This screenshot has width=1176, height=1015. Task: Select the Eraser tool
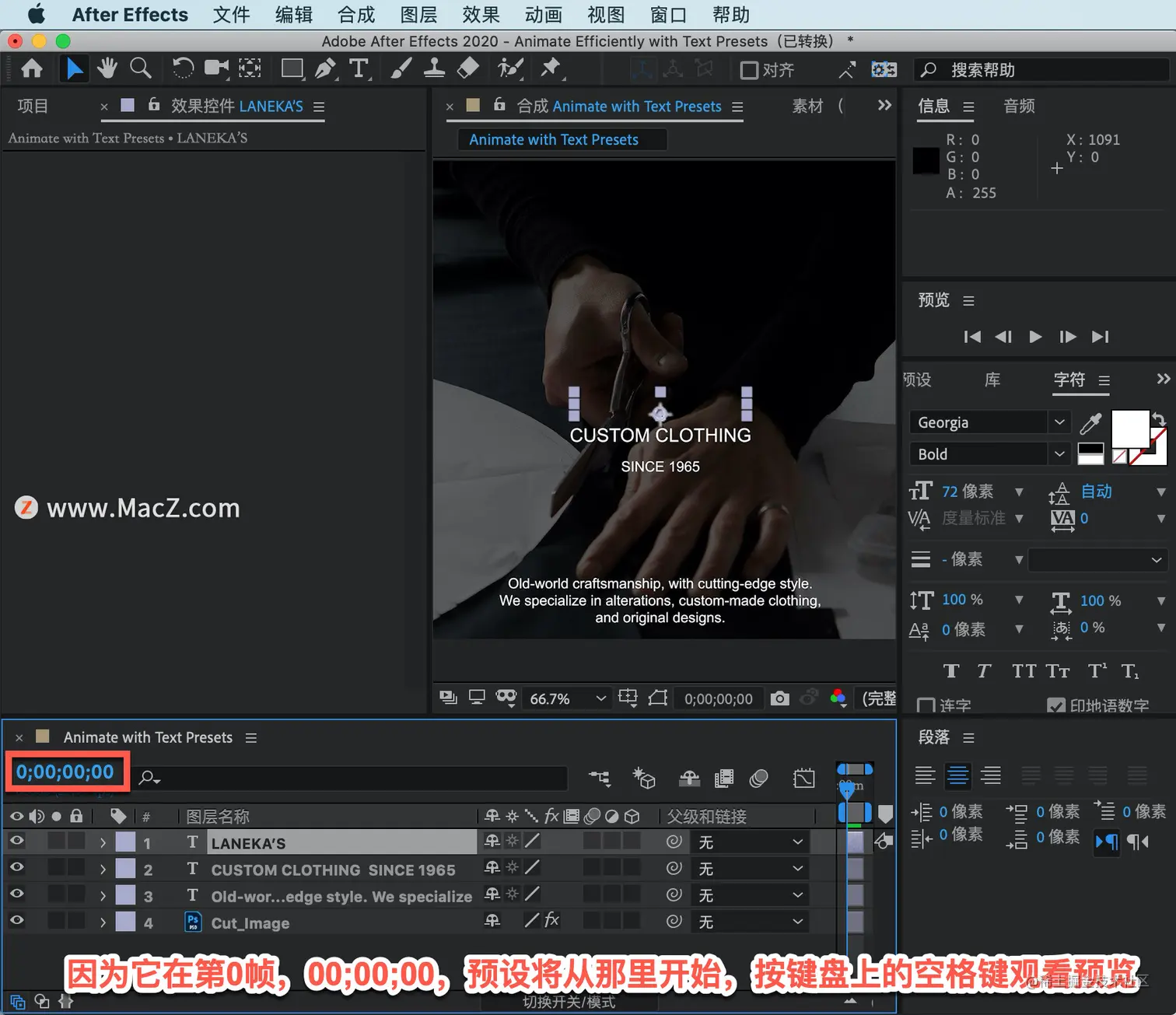[x=467, y=69]
